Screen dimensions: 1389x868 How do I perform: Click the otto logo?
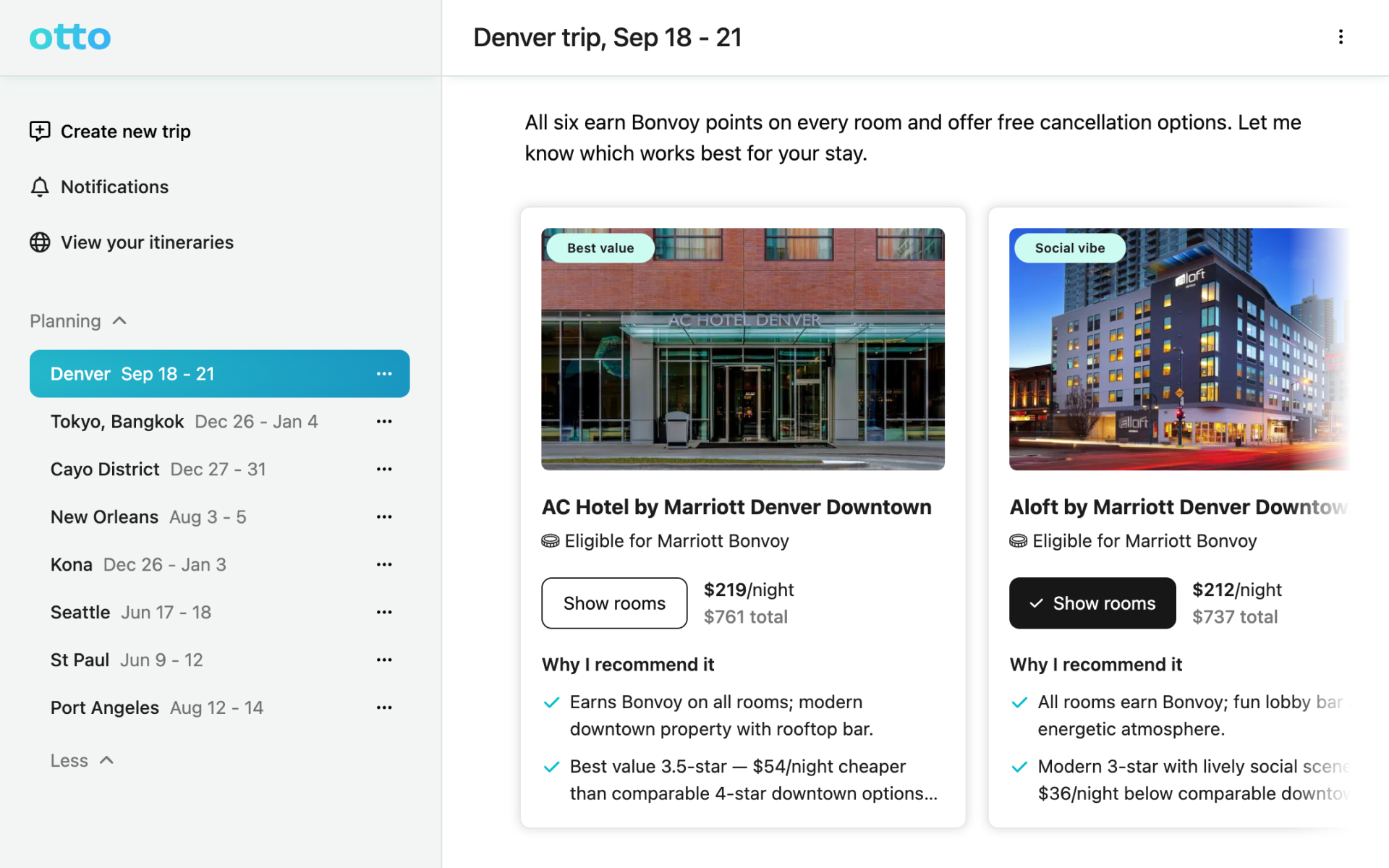[x=70, y=37]
